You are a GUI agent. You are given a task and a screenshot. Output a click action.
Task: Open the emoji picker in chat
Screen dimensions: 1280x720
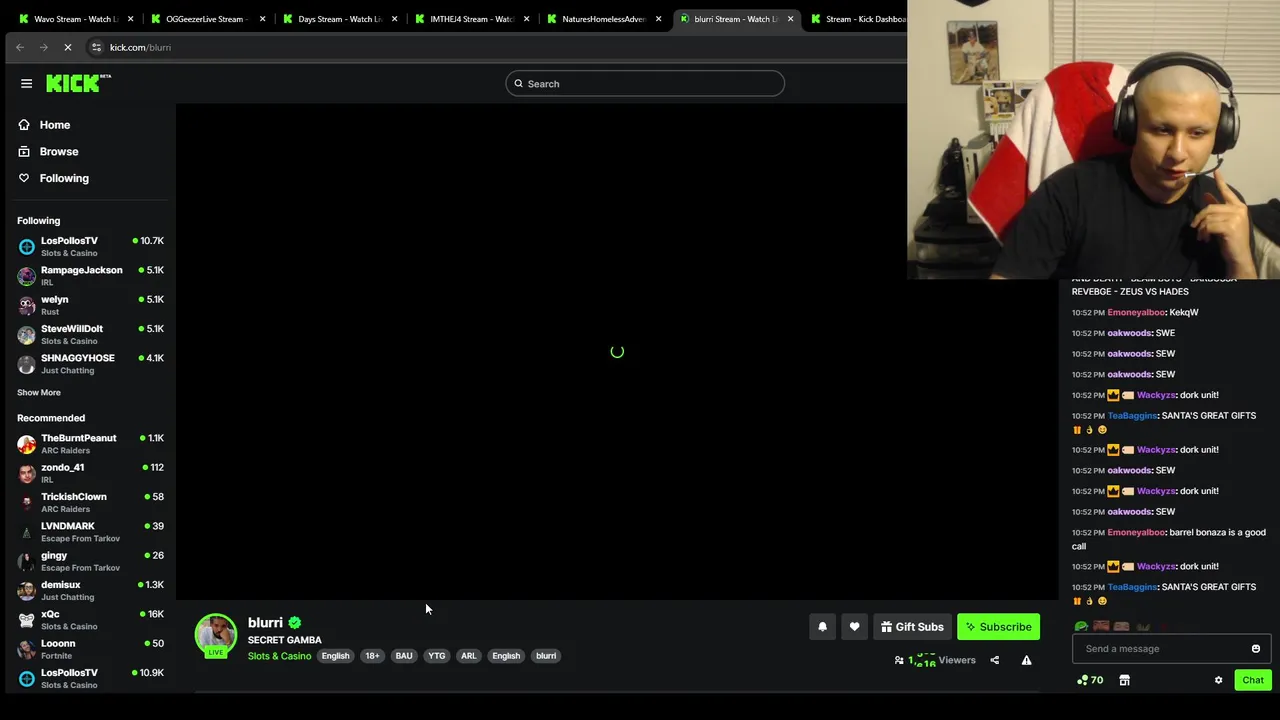pyautogui.click(x=1256, y=649)
